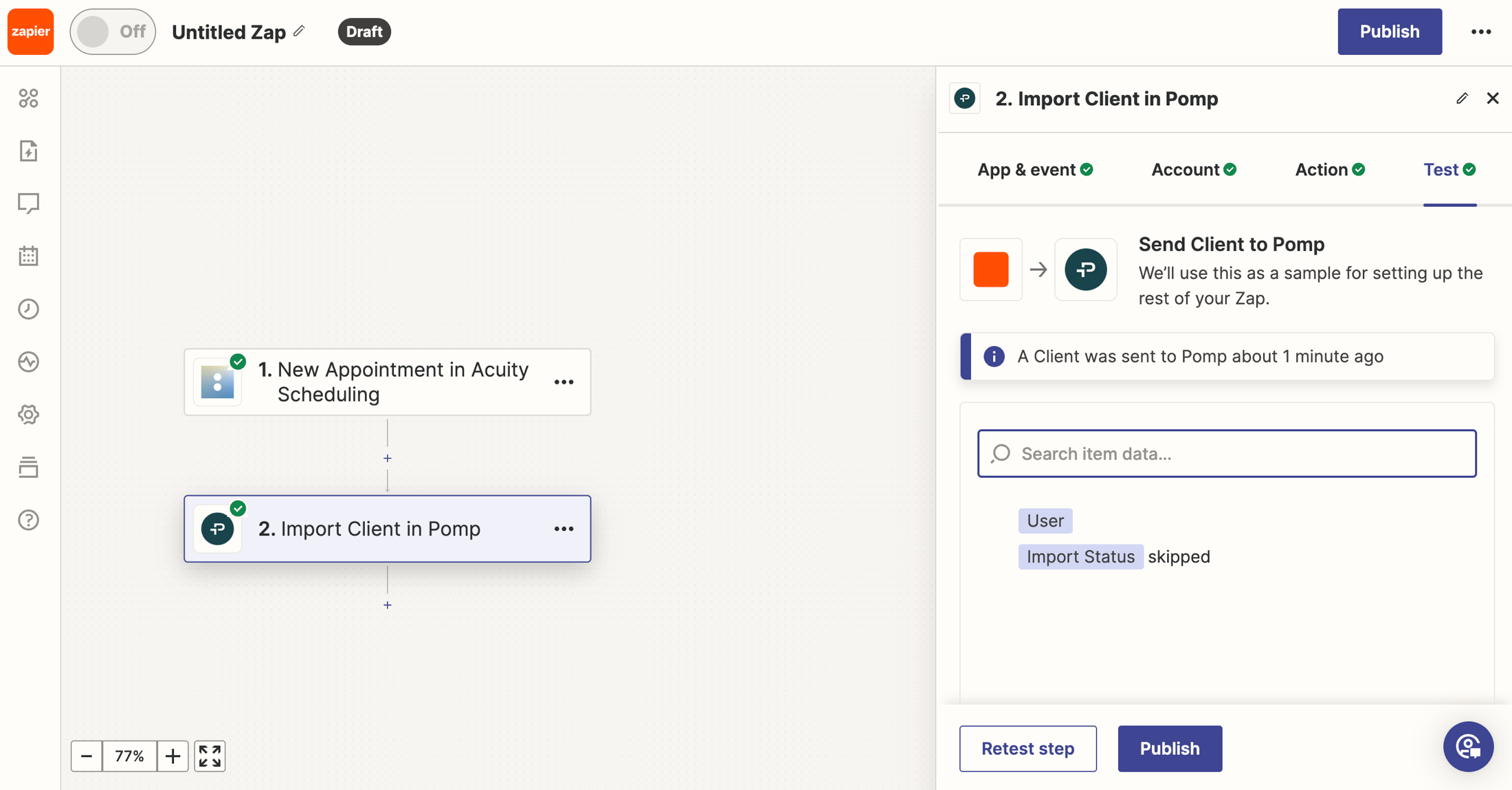Toggle the Zap On/Off switch
The height and width of the screenshot is (790, 1512).
point(112,32)
